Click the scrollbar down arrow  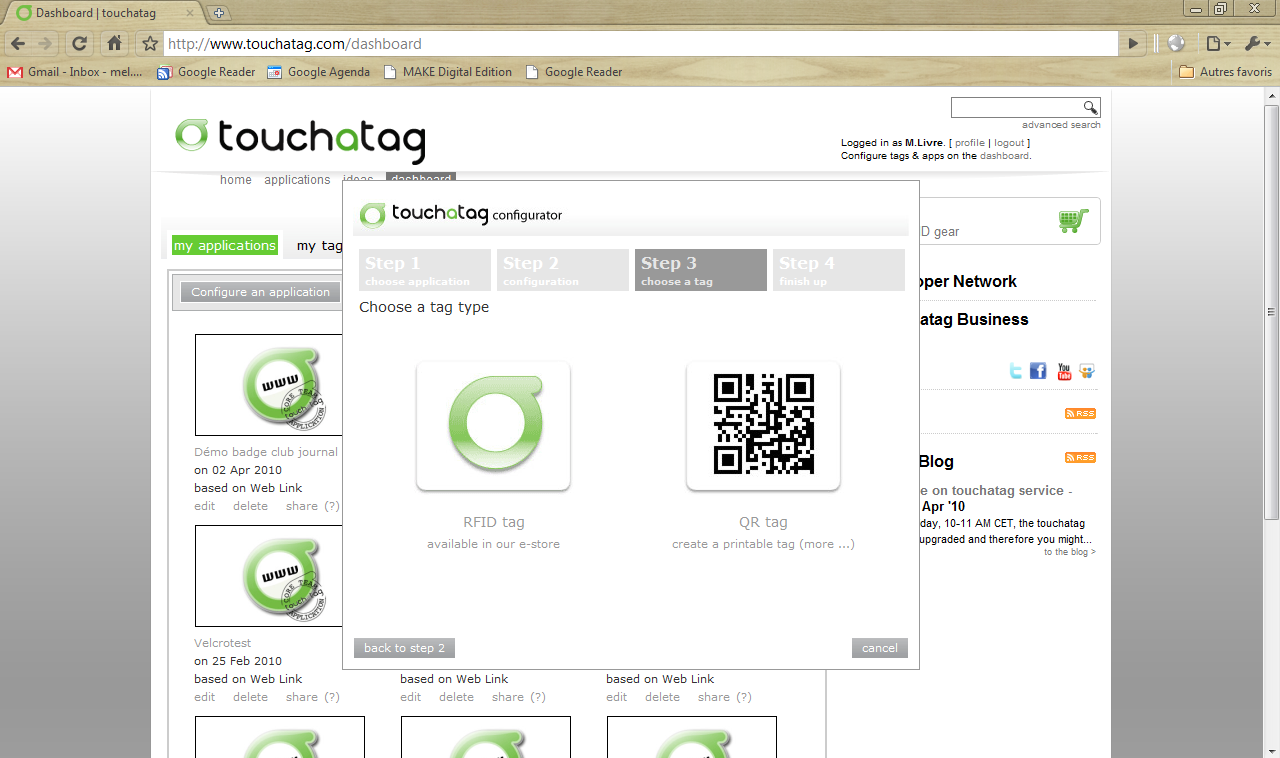[x=1270, y=749]
